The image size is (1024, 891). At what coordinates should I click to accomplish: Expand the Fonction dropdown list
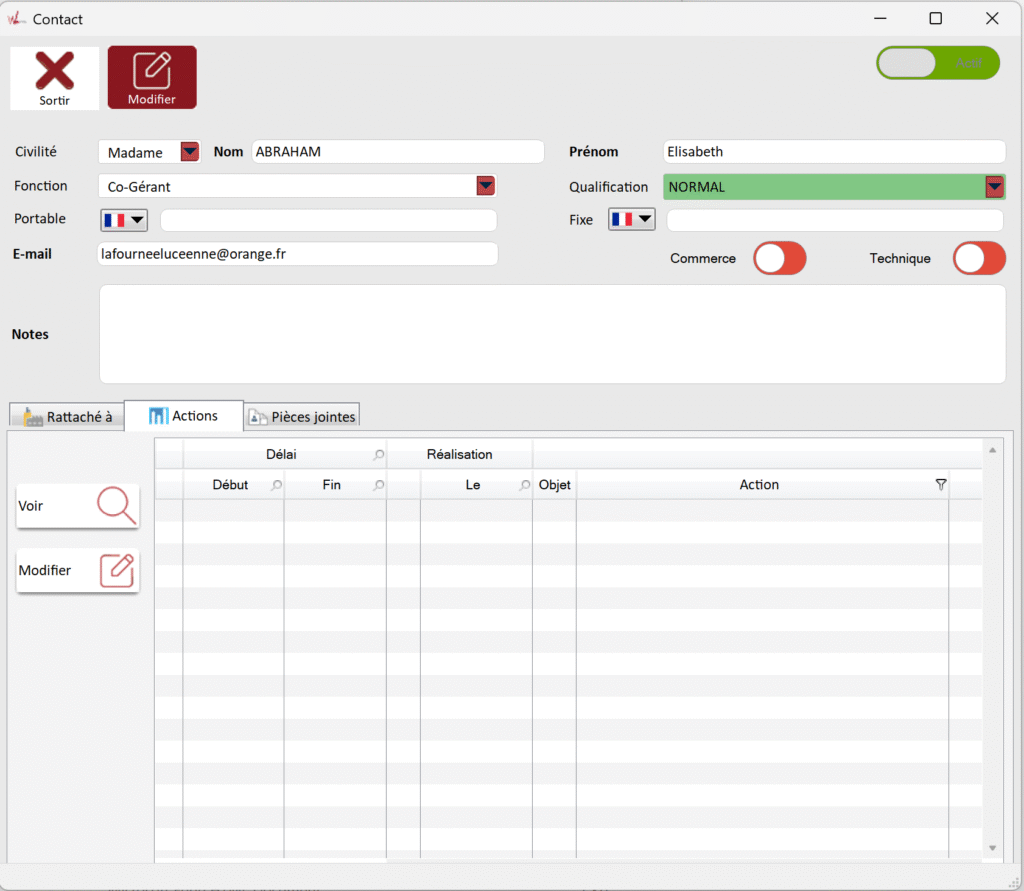pos(485,186)
